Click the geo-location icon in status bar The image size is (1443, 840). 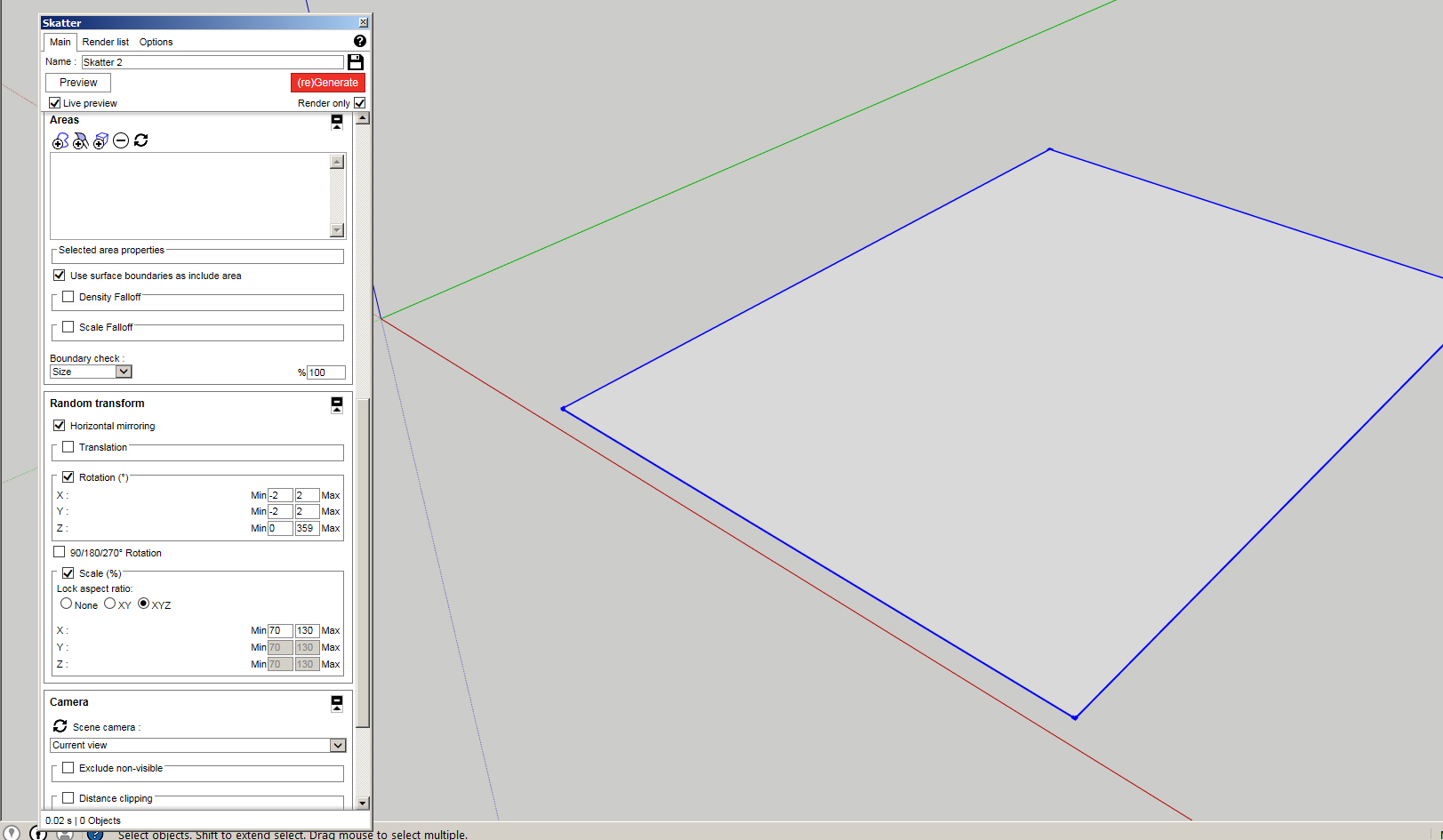(12, 833)
